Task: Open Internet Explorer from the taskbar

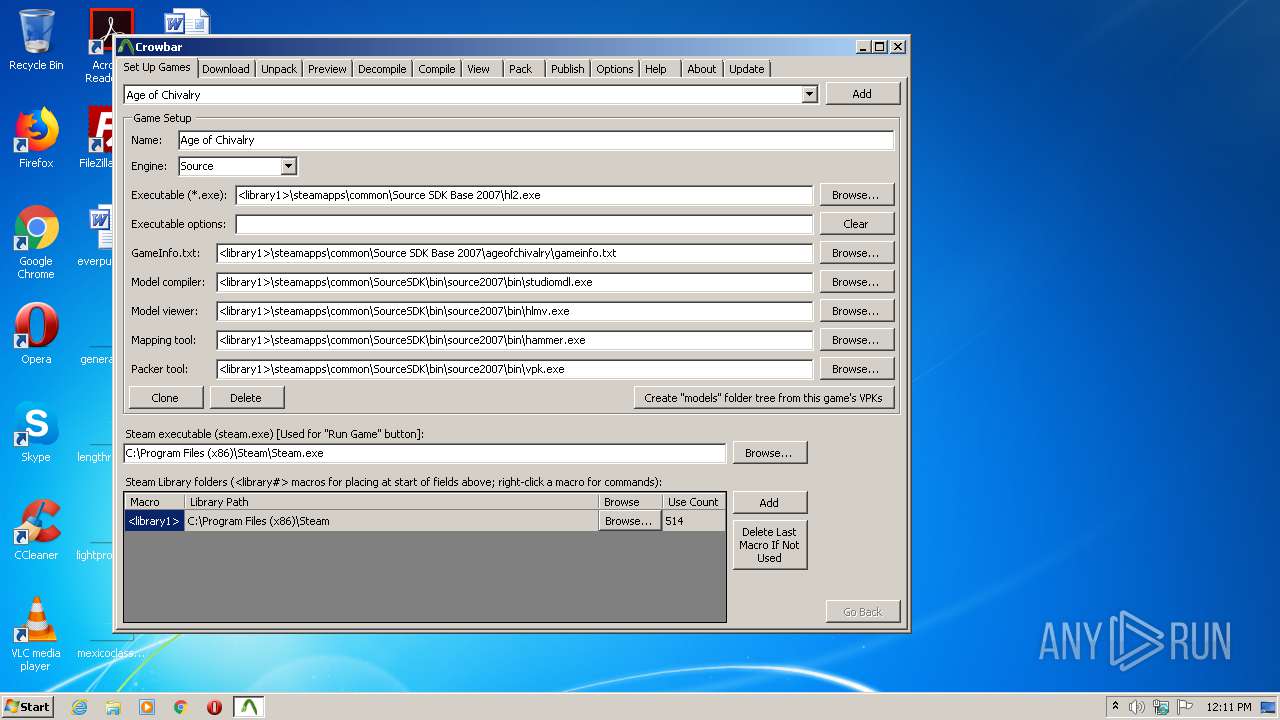Action: pos(79,707)
